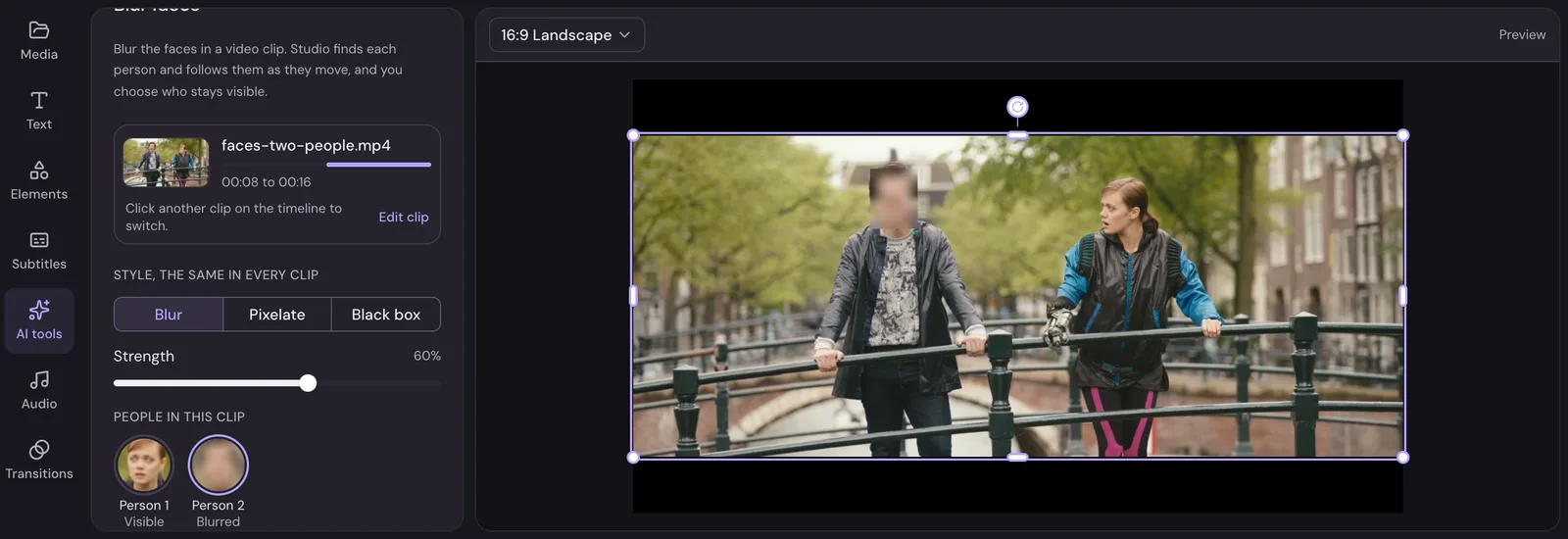The height and width of the screenshot is (539, 1568).
Task: Select Blur style option
Action: (x=169, y=315)
